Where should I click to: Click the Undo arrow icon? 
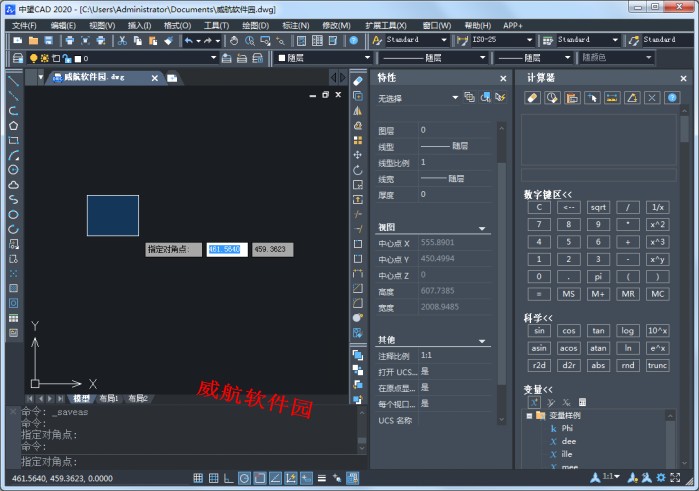coord(188,40)
